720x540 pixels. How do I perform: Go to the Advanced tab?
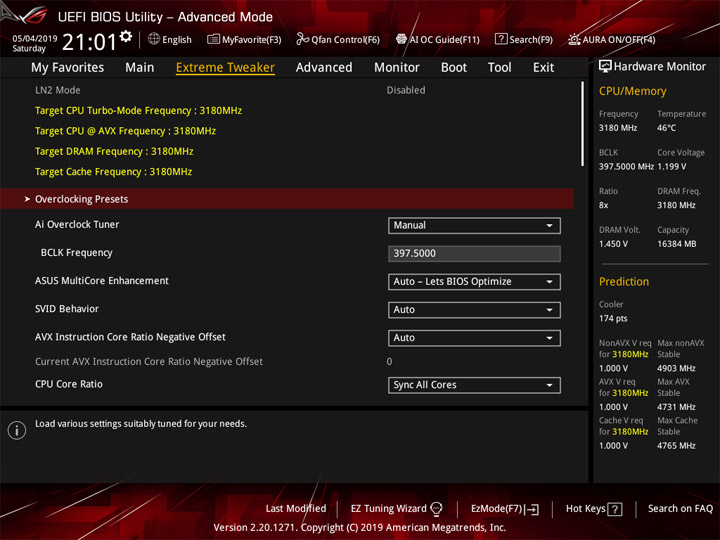[324, 68]
